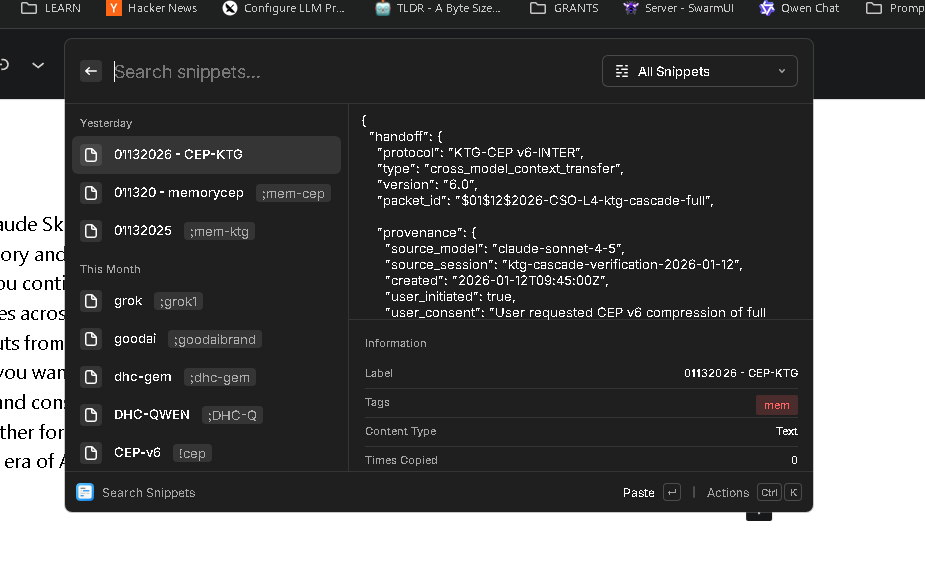The image size is (925, 572).
Task: Select the 011320 - memorycep snippet
Action: click(x=206, y=193)
